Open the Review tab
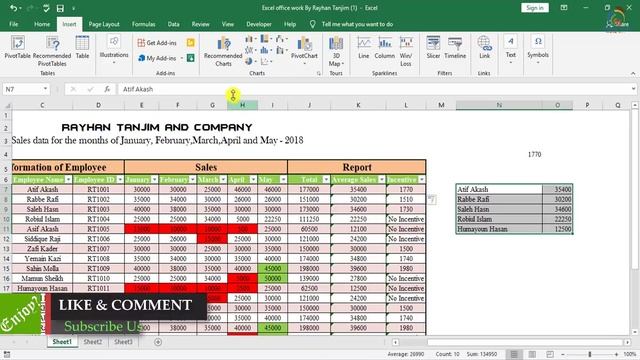 point(200,24)
